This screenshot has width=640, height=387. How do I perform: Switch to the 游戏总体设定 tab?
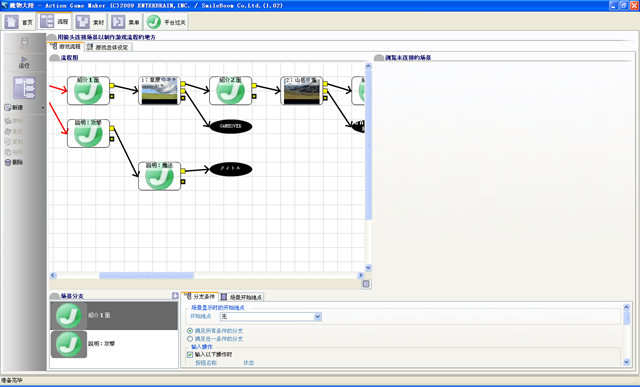pos(108,47)
